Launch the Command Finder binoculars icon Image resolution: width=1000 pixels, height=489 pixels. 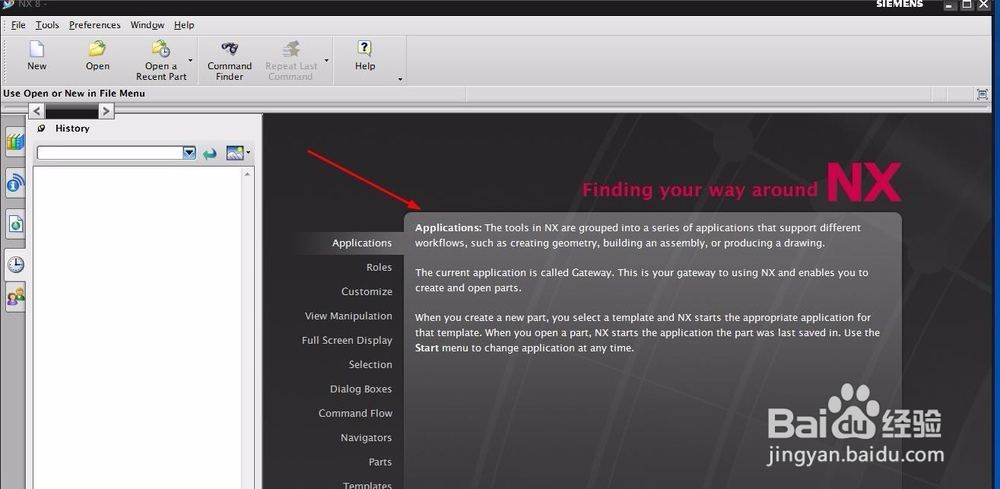(x=230, y=49)
